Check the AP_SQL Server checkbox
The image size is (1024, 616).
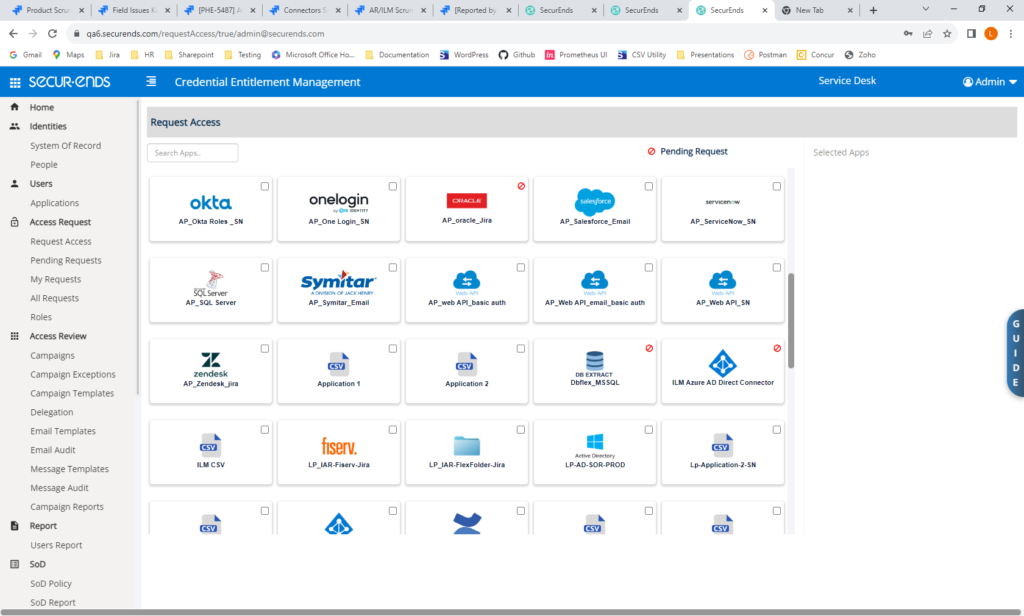pyautogui.click(x=264, y=267)
